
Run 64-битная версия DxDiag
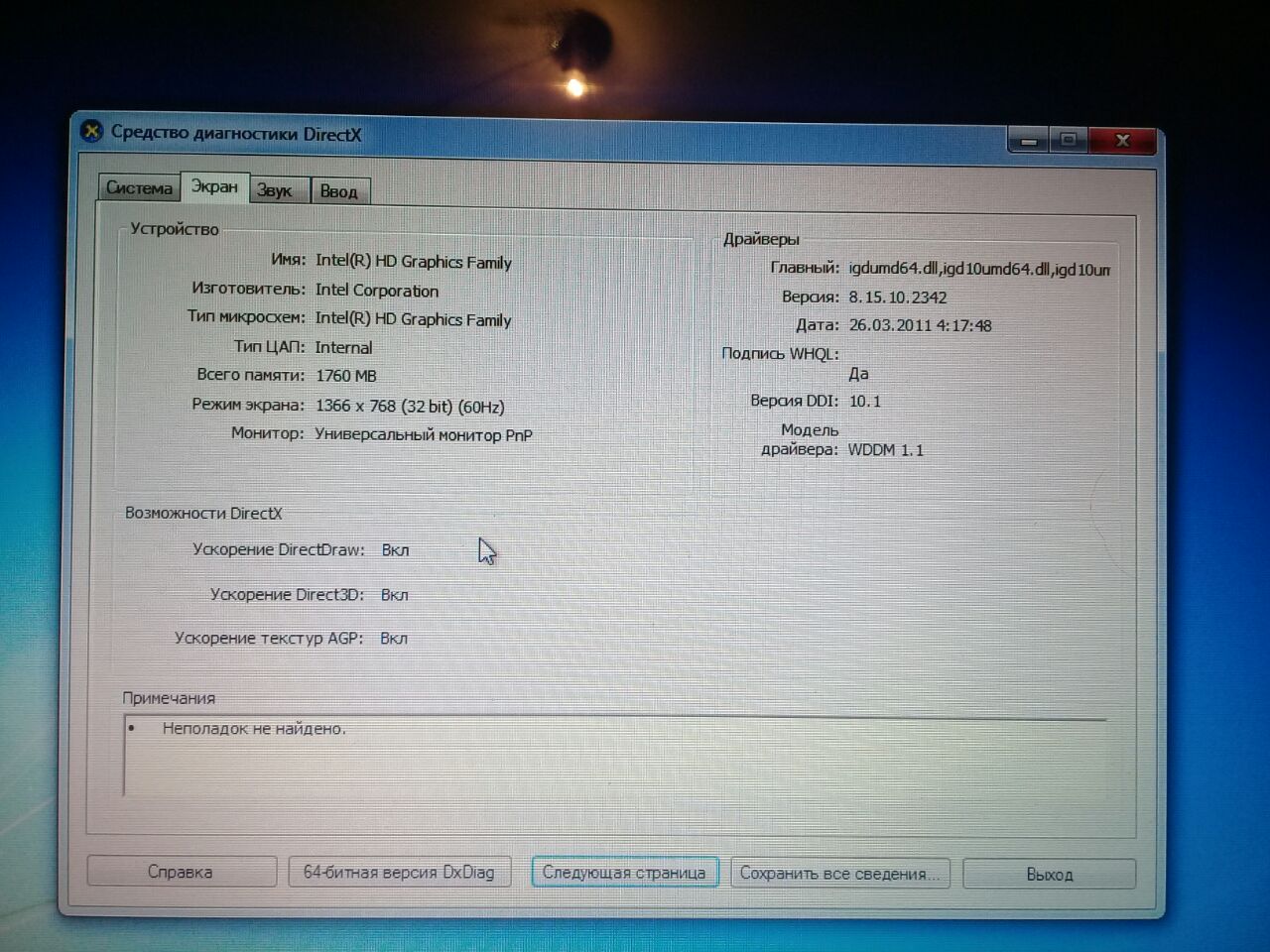pyautogui.click(x=399, y=872)
